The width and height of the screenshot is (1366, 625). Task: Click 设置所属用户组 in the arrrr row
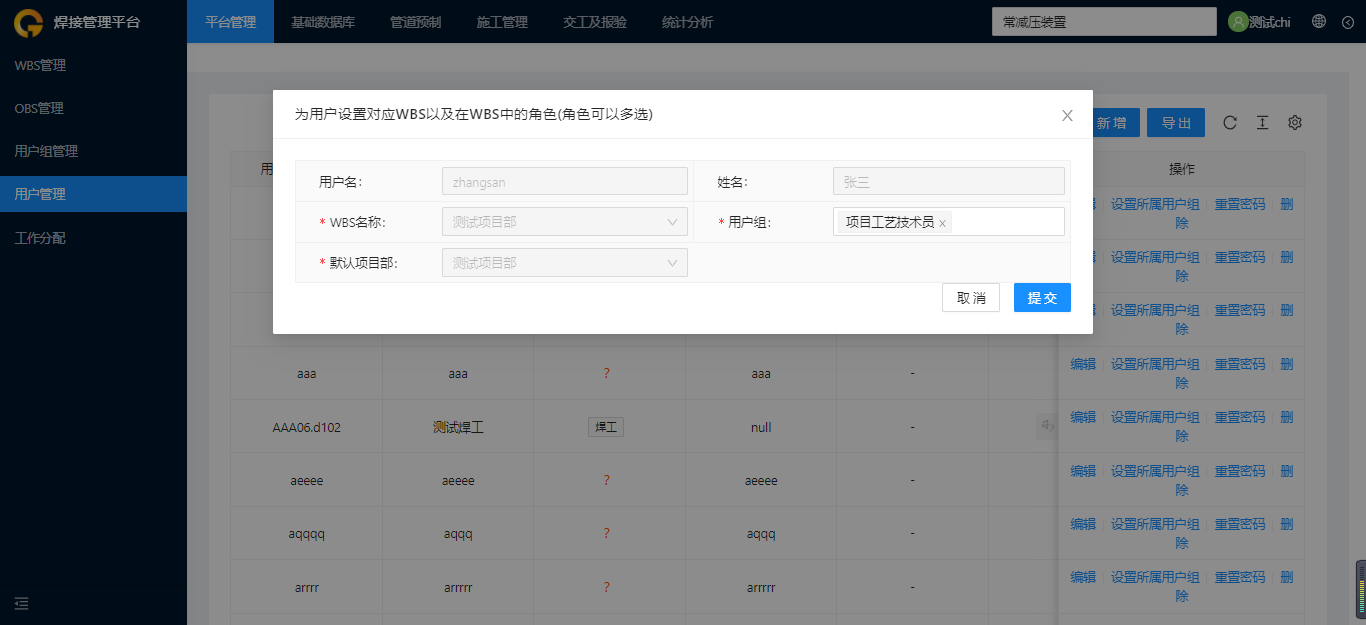[x=1155, y=578]
